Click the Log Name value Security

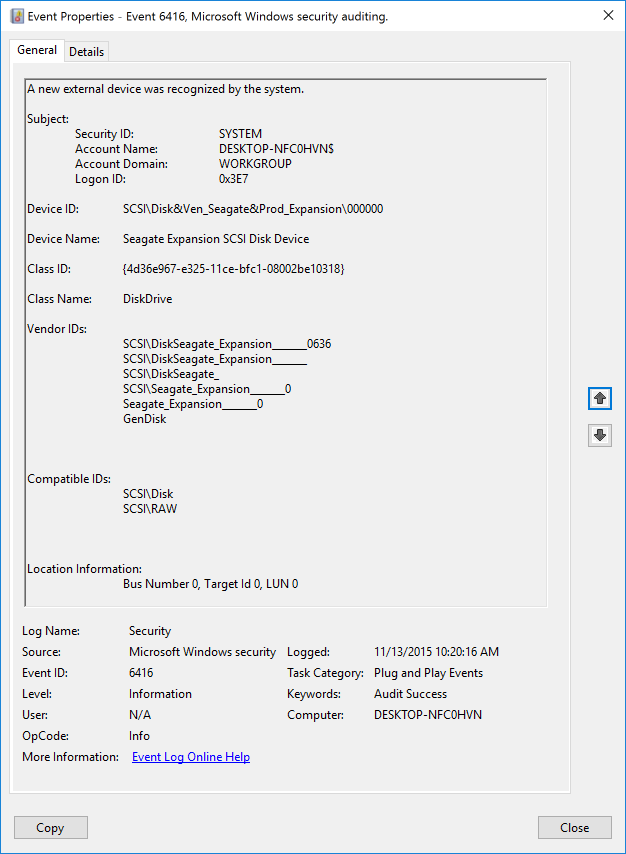(150, 631)
